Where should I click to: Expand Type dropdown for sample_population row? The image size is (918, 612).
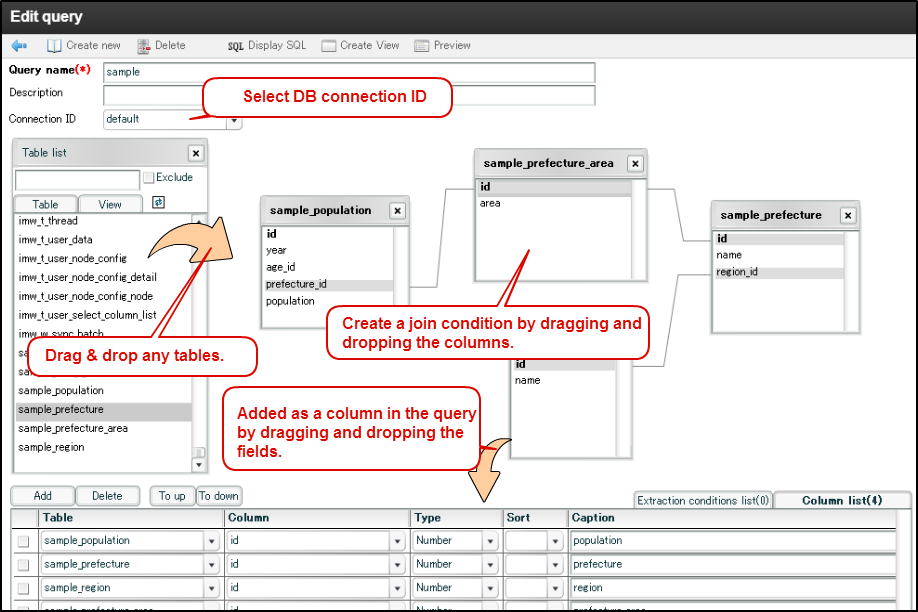tap(490, 541)
